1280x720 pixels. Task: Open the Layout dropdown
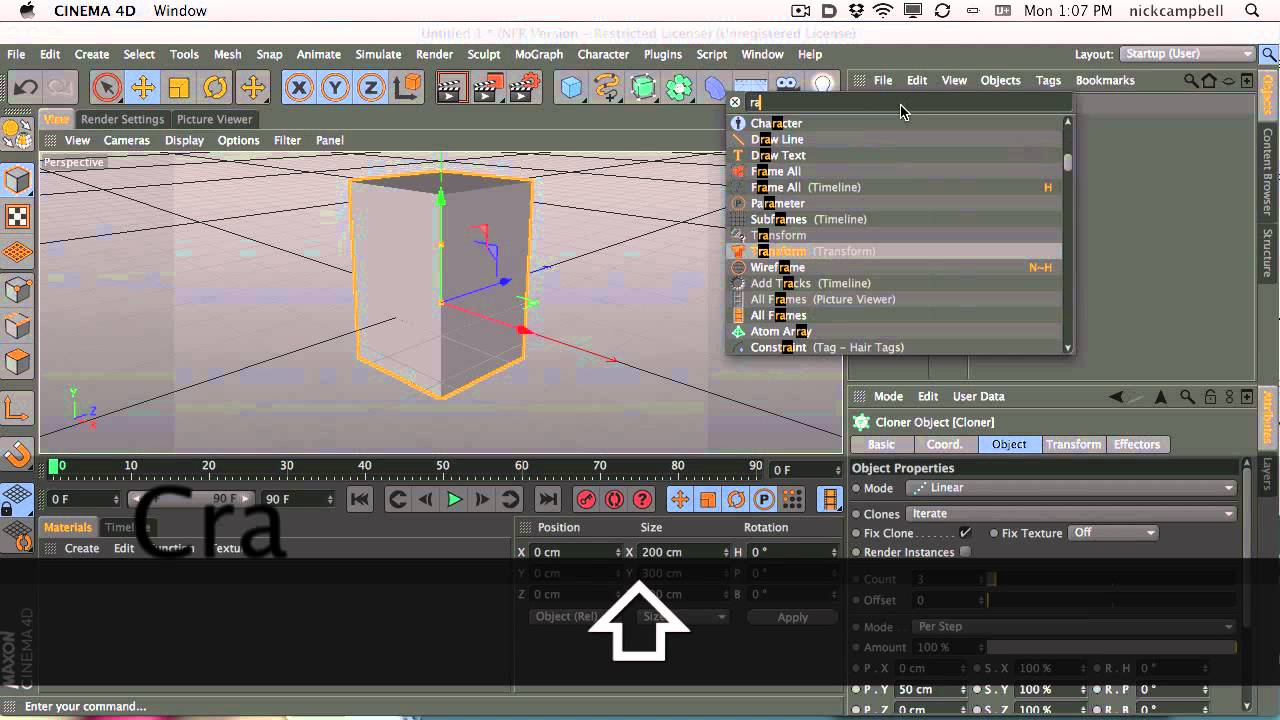[x=1187, y=54]
